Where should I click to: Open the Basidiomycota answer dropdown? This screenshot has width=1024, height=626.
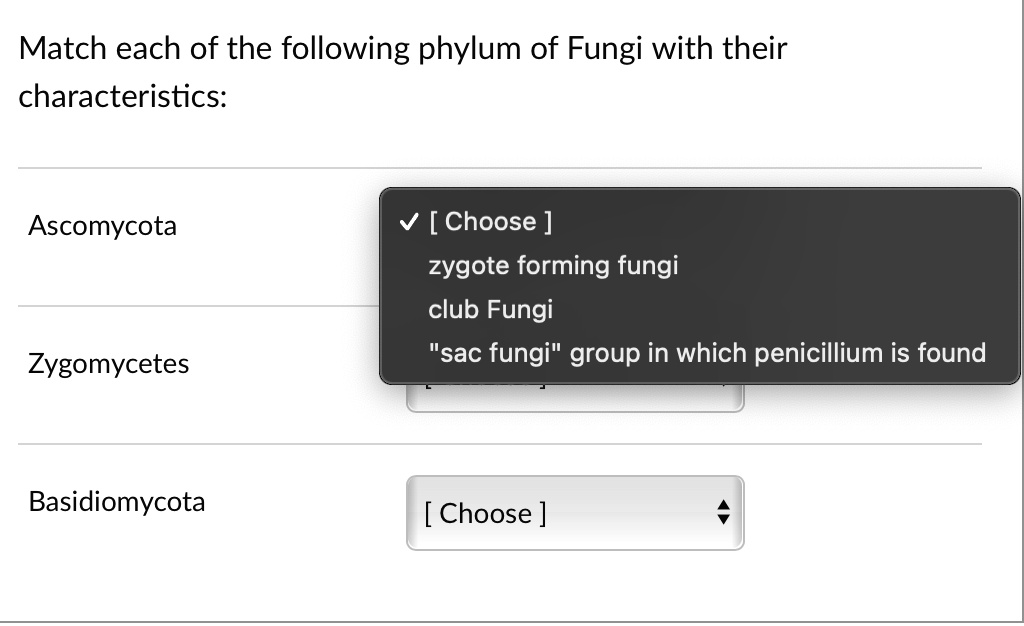click(x=575, y=513)
